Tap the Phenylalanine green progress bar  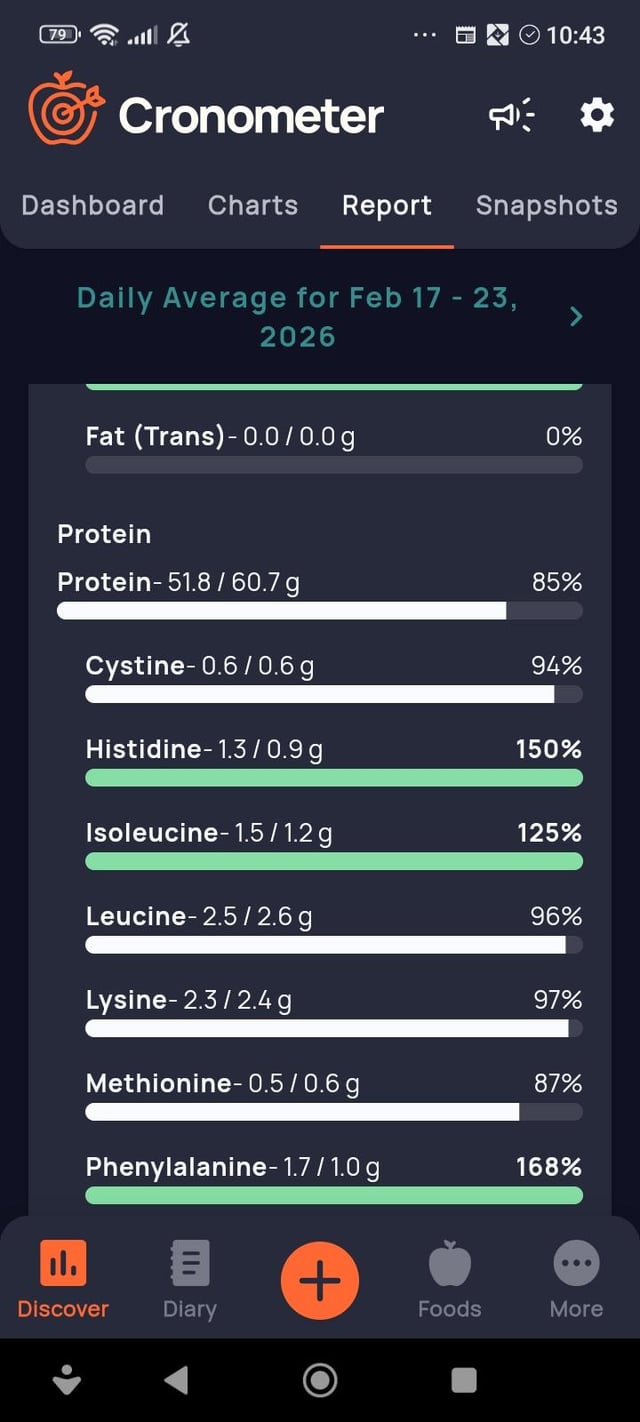pos(334,1195)
